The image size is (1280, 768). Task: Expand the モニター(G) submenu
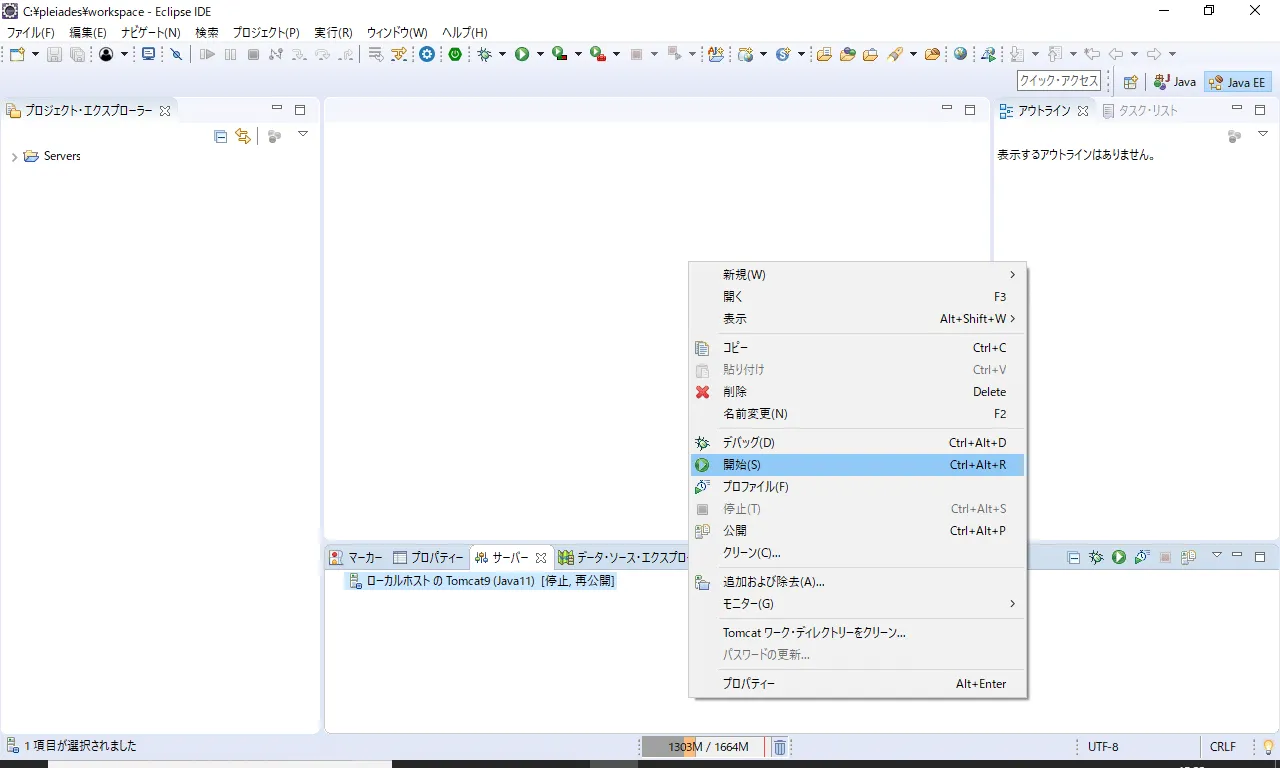click(x=858, y=604)
